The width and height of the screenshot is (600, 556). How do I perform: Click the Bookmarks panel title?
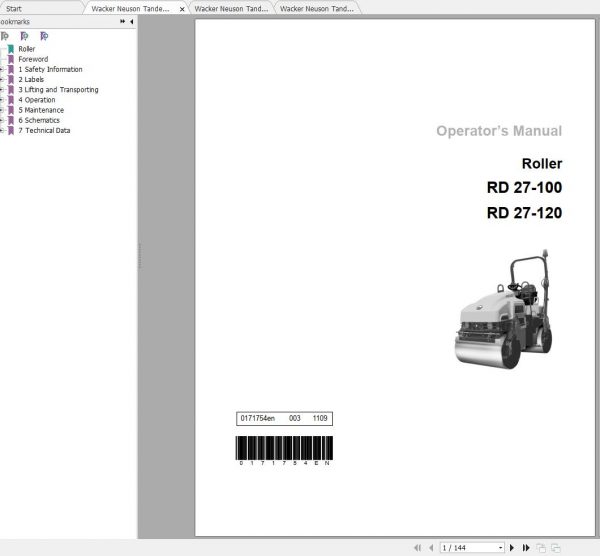tap(15, 22)
